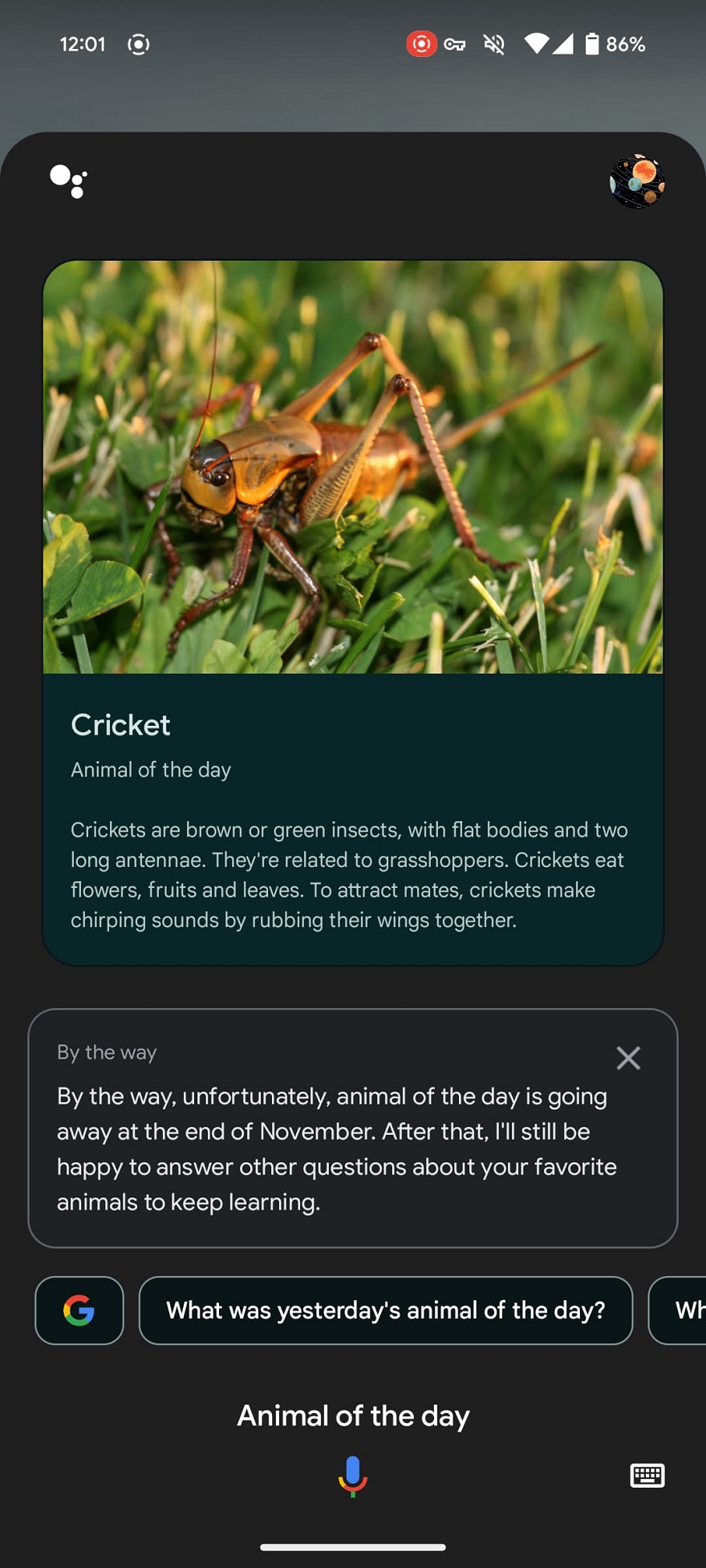Image resolution: width=706 pixels, height=1568 pixels.
Task: Tap the Wi-Fi signal status icon
Action: 537,44
